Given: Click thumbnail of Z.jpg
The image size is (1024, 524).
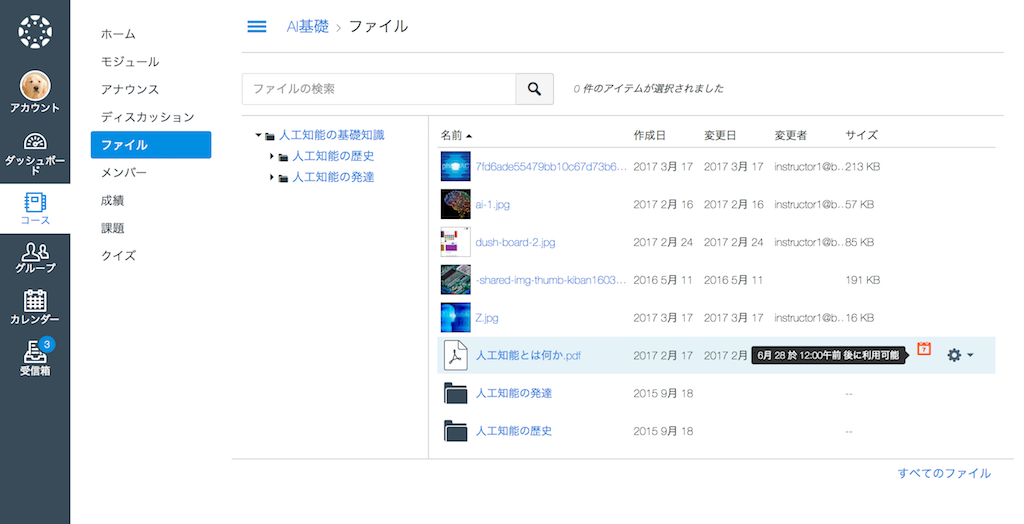Looking at the screenshot, I should [x=455, y=318].
